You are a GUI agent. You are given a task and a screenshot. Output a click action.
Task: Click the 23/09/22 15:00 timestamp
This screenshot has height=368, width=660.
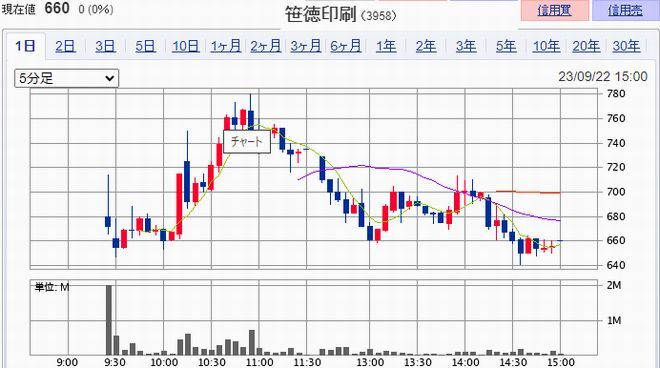(x=603, y=77)
